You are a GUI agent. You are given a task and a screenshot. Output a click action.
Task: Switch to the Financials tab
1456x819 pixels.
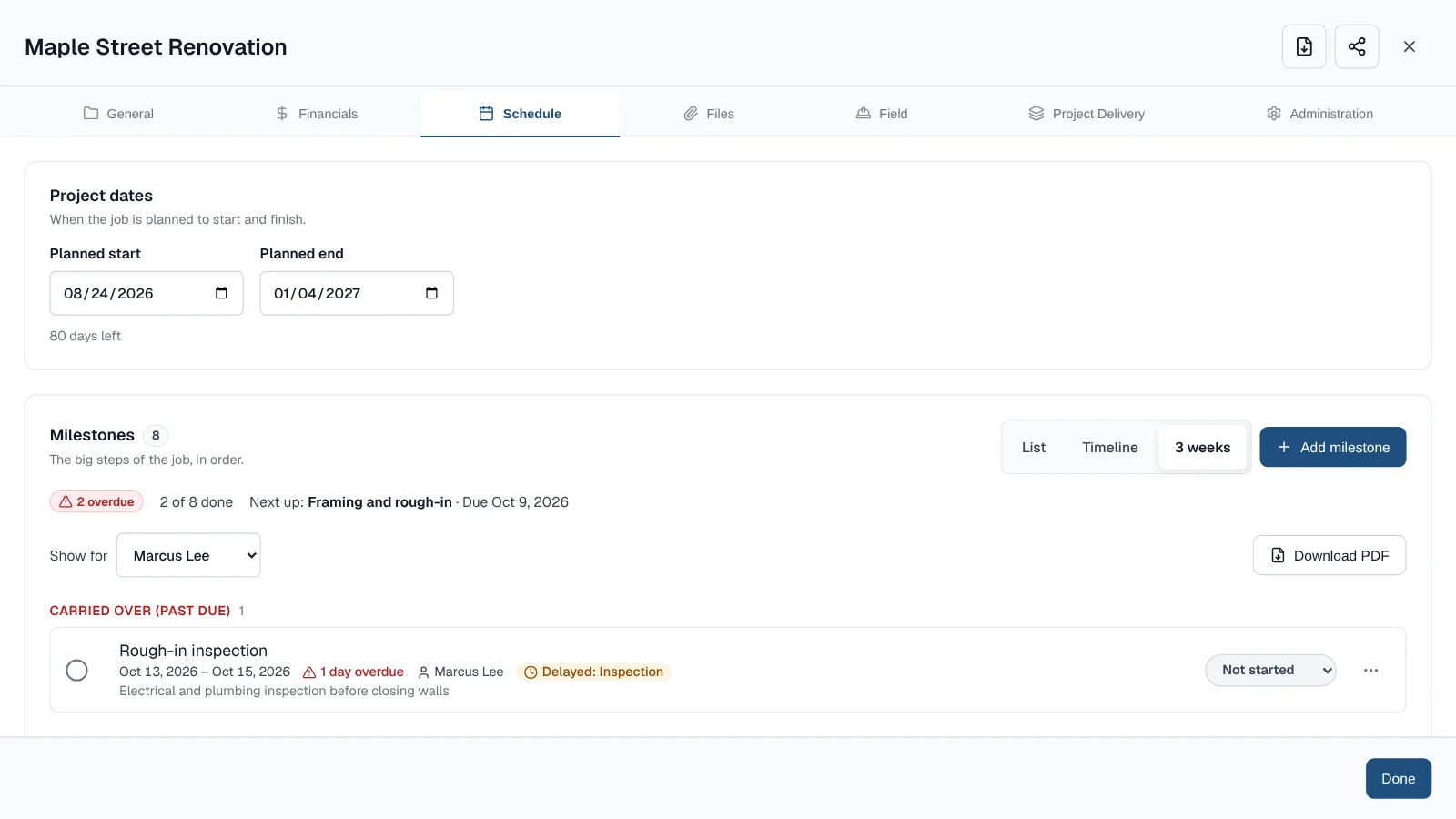(x=317, y=114)
